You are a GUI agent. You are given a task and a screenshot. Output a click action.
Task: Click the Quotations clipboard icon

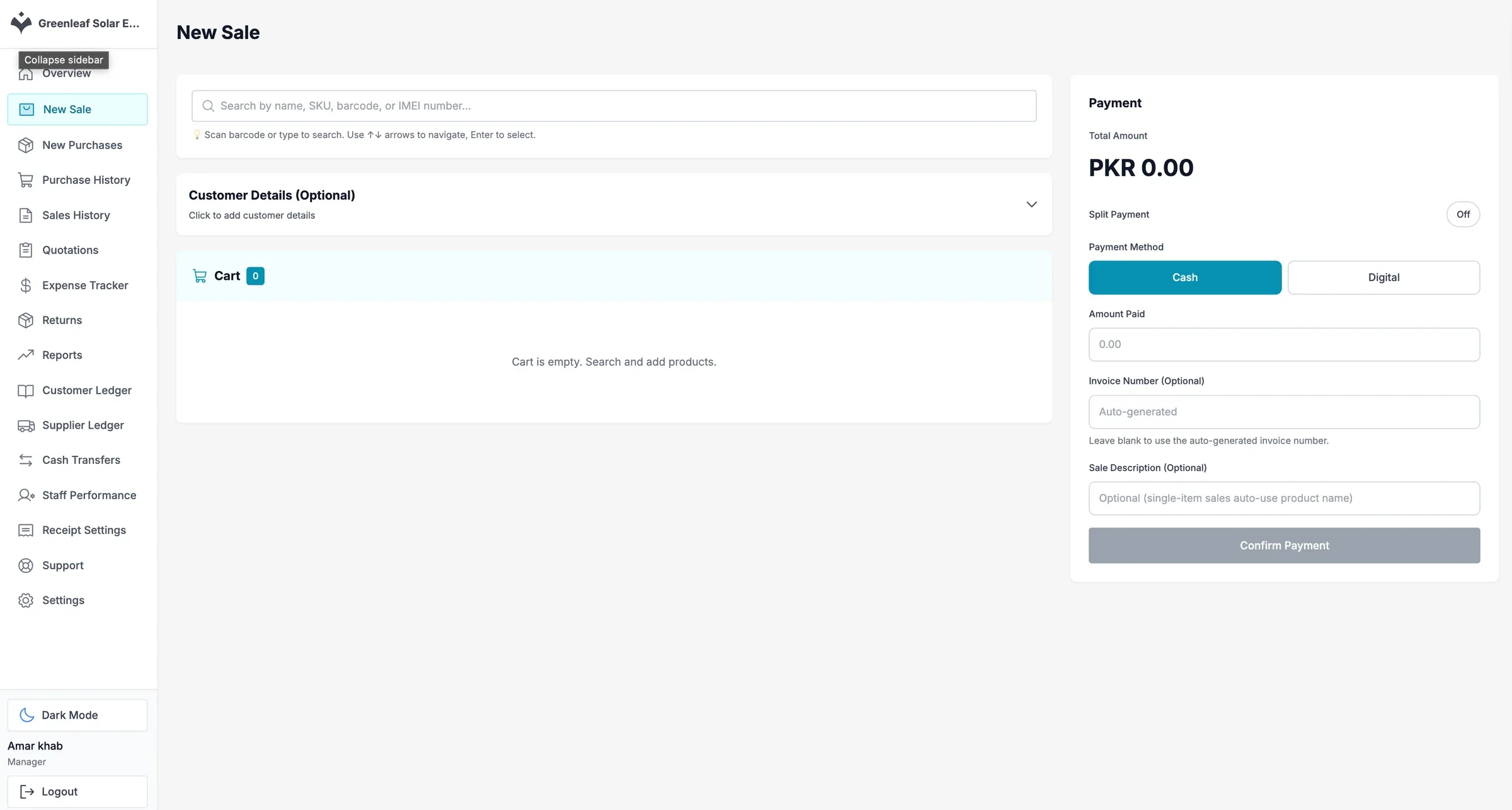pyautogui.click(x=26, y=250)
